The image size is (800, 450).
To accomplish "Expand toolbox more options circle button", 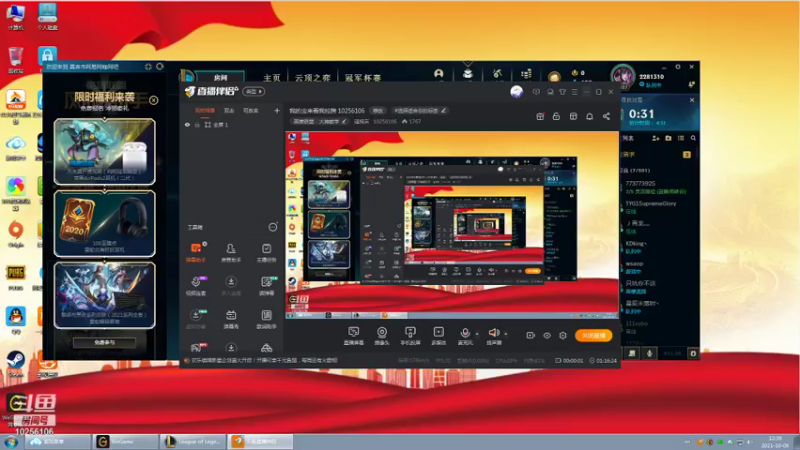I will (273, 227).
